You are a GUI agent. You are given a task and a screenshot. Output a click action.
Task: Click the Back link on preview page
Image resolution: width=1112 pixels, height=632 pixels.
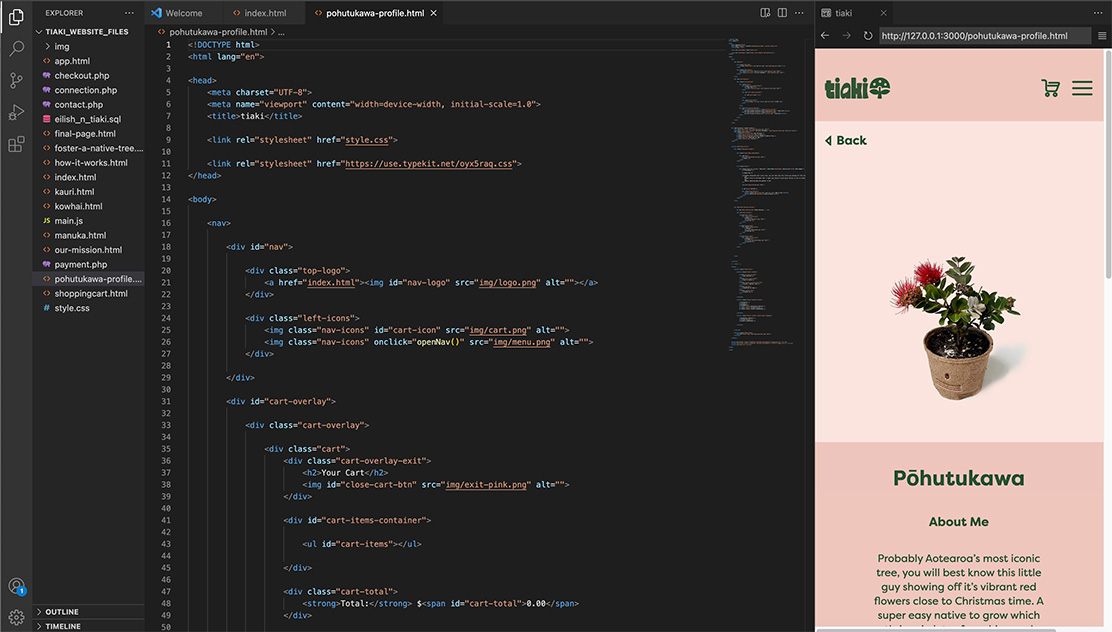846,140
